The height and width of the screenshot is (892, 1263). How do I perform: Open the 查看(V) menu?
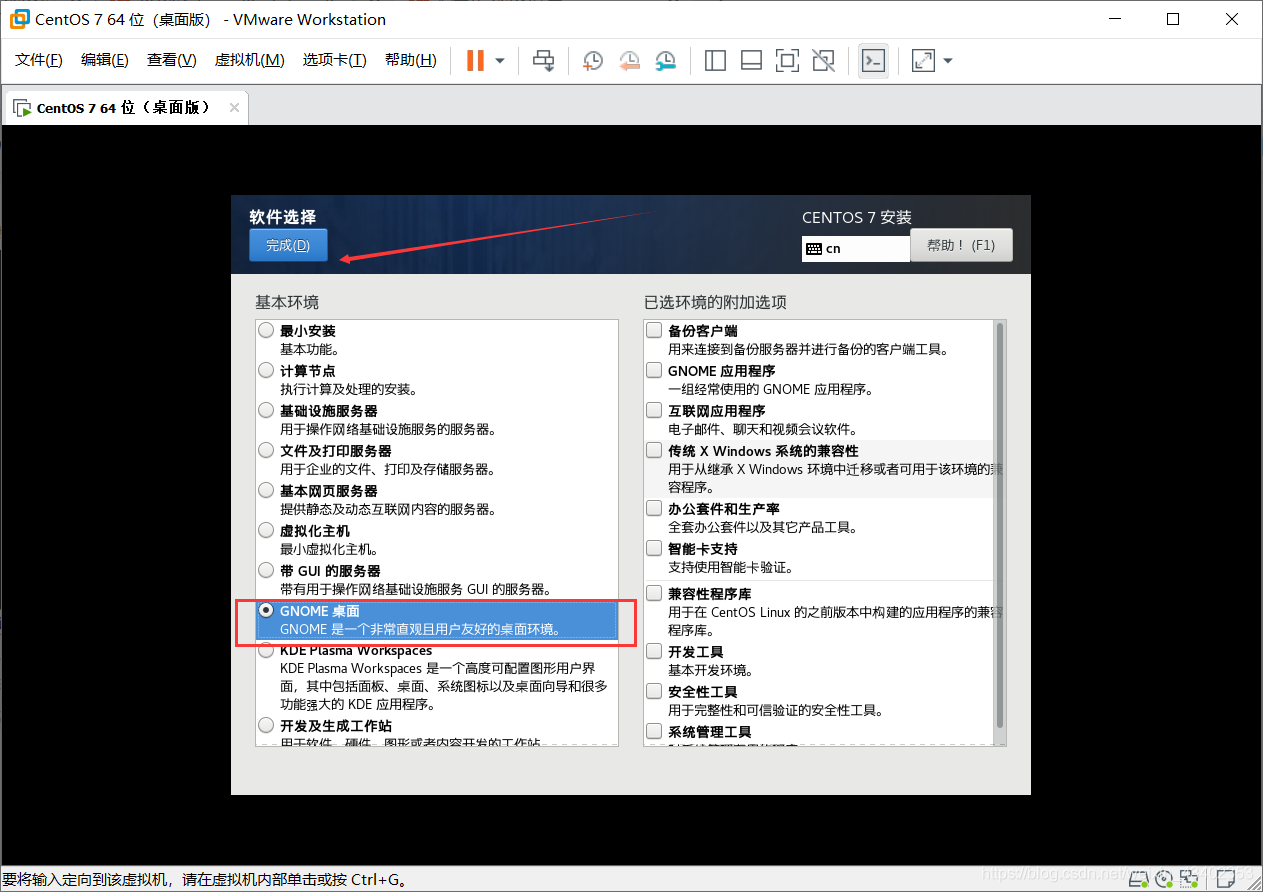click(172, 61)
